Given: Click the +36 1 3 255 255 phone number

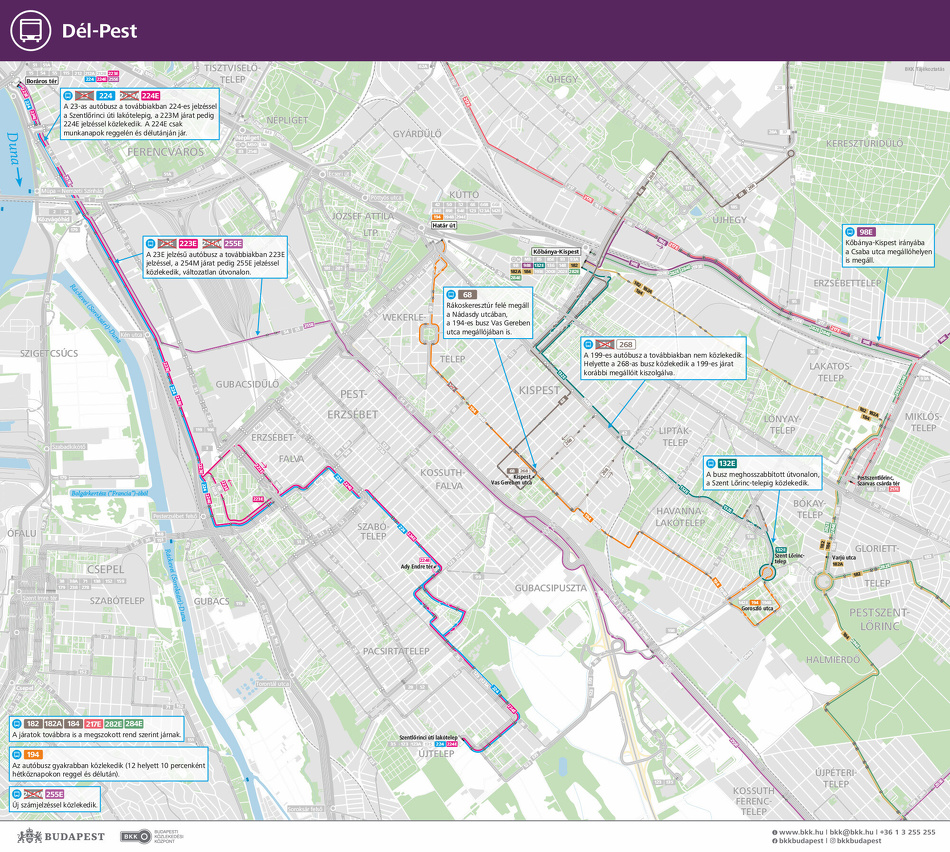Looking at the screenshot, I should 908,833.
